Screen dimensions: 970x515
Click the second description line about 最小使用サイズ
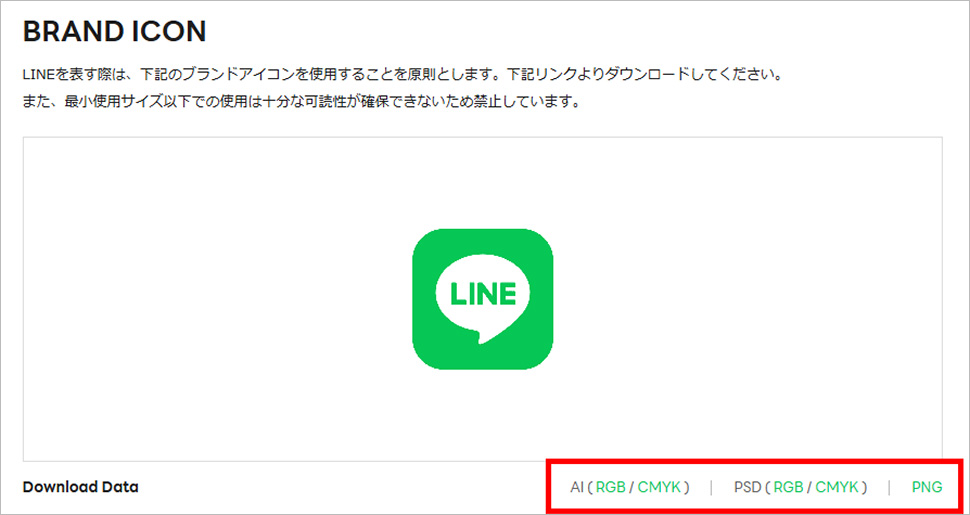click(301, 102)
